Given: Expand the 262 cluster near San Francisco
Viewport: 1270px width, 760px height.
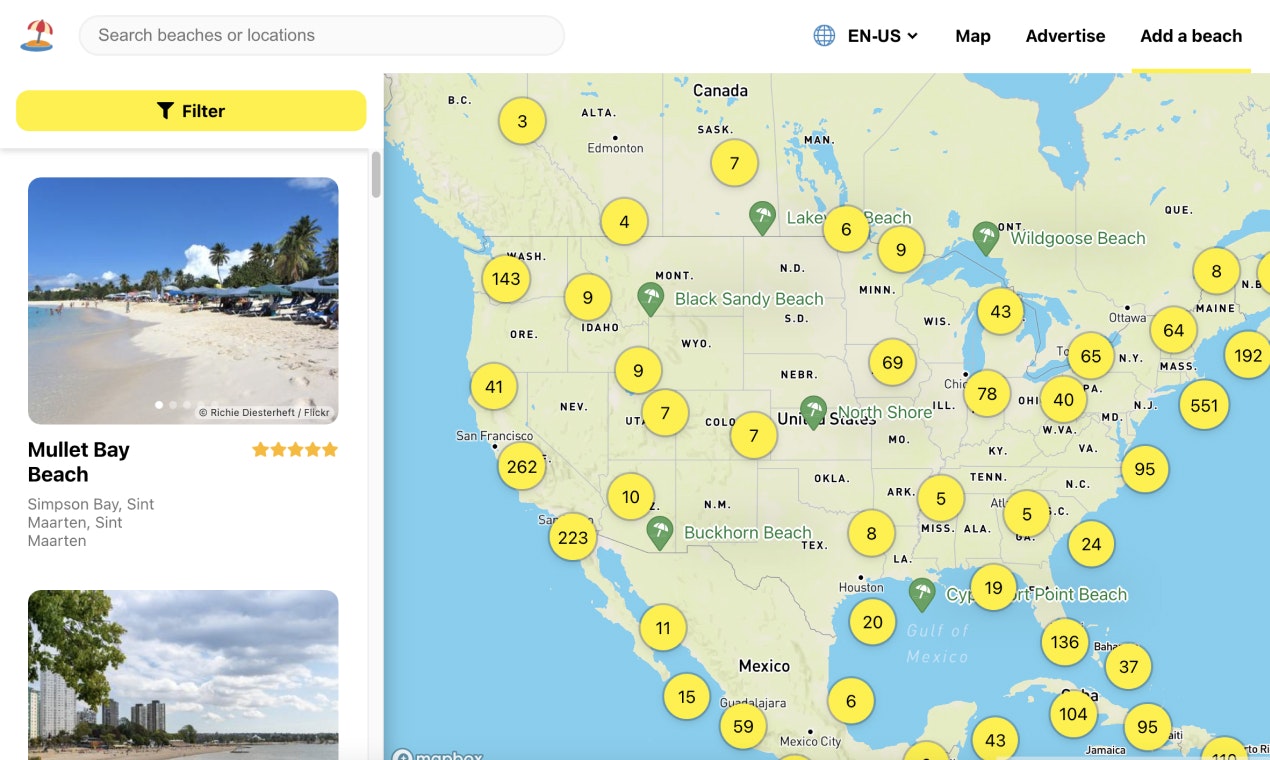Looking at the screenshot, I should click(521, 466).
